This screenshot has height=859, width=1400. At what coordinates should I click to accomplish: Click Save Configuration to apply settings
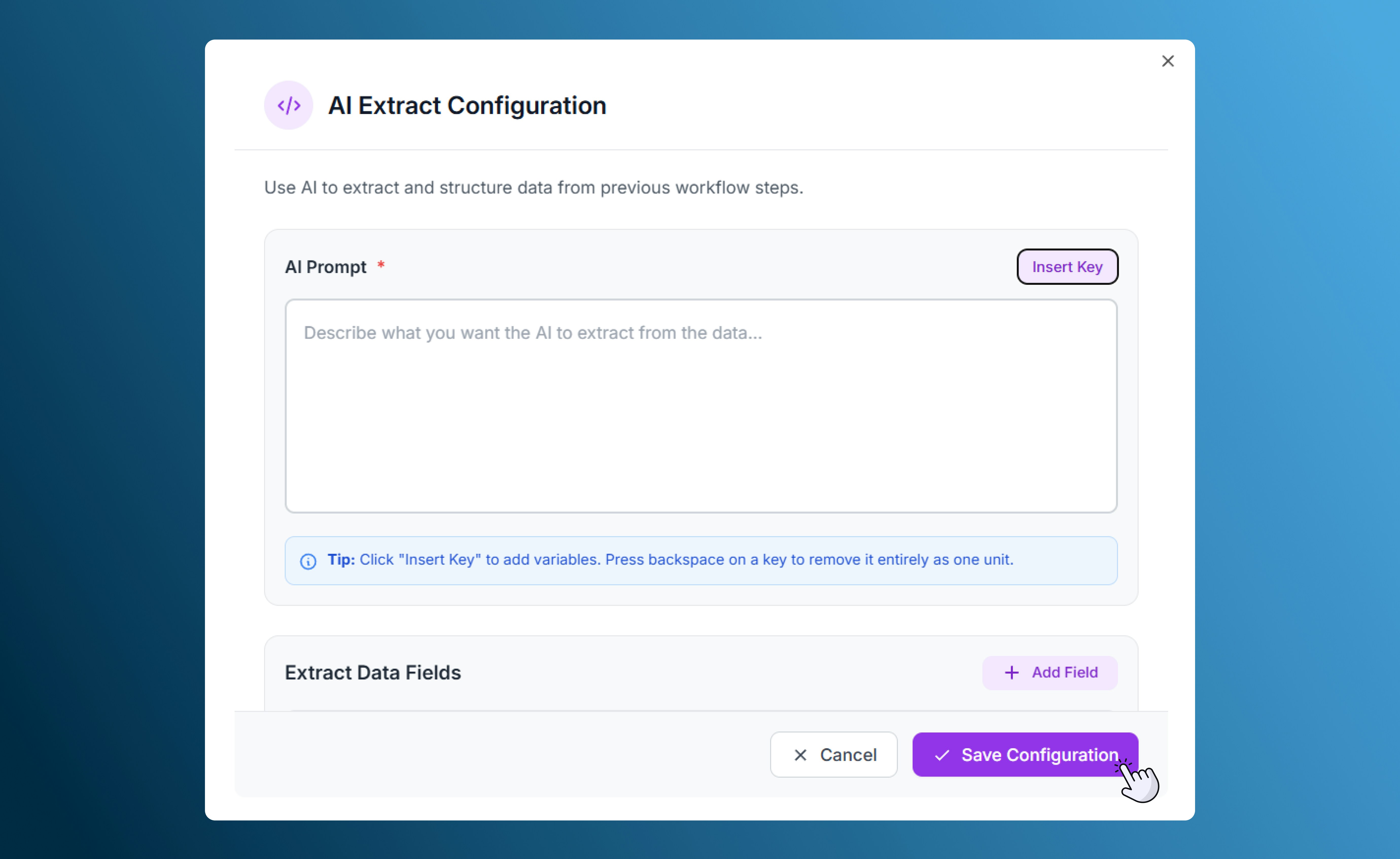[x=1024, y=755]
